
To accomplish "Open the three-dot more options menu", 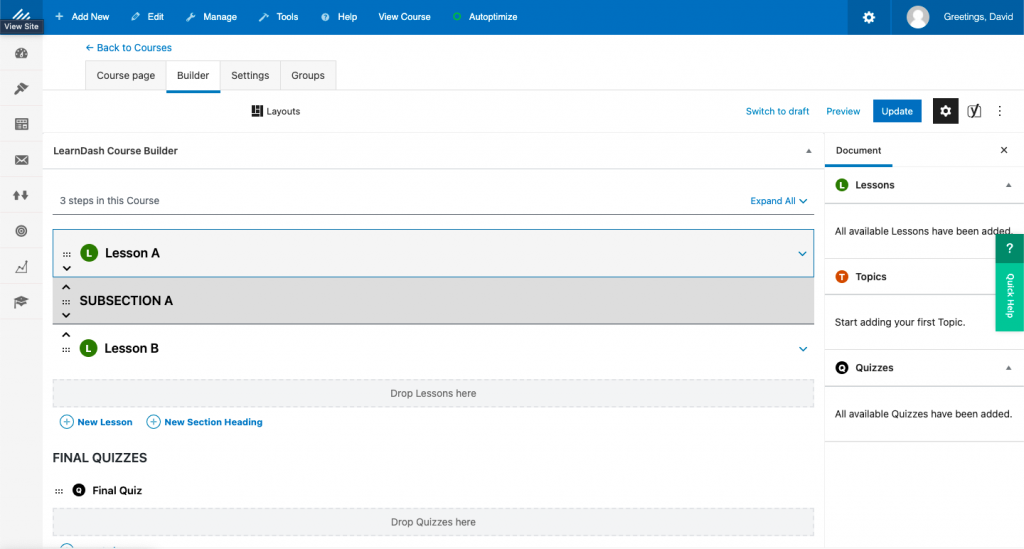I will tap(1001, 111).
